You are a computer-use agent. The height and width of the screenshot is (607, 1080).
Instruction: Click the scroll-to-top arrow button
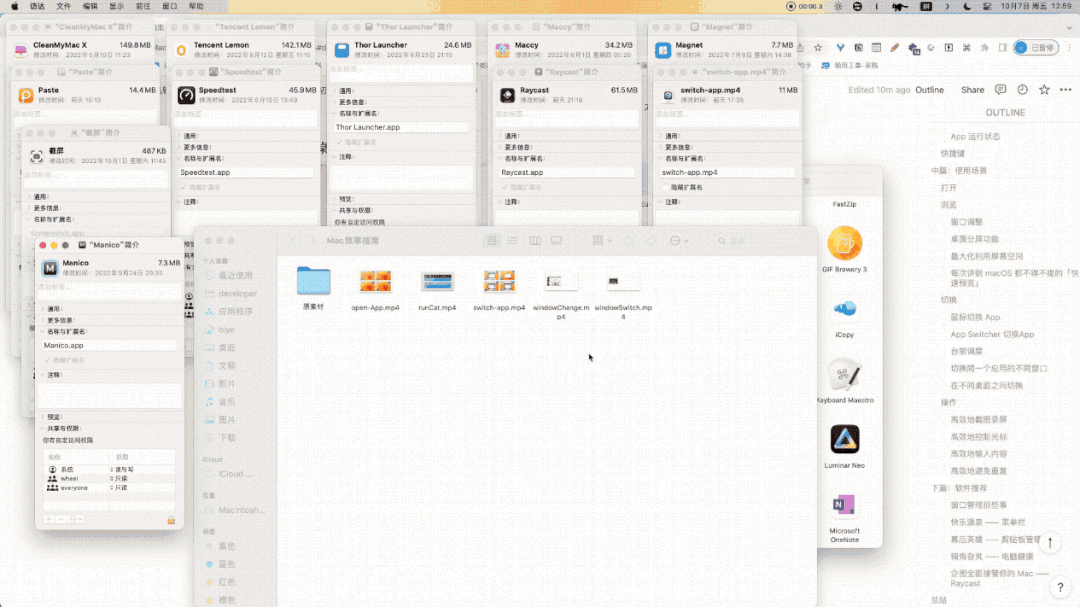pos(1050,543)
